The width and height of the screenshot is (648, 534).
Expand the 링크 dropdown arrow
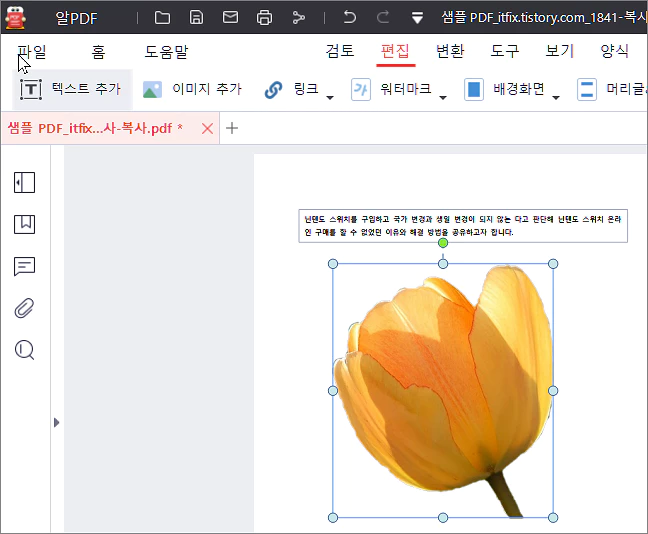pyautogui.click(x=330, y=98)
